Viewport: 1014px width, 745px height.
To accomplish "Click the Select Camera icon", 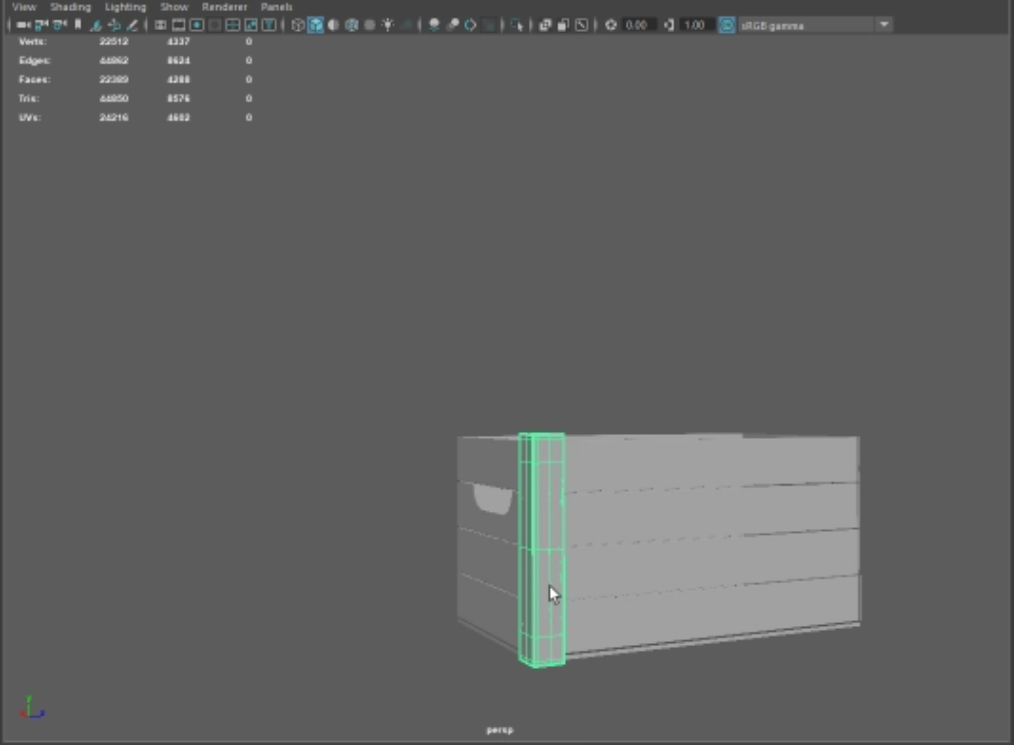I will 23,25.
